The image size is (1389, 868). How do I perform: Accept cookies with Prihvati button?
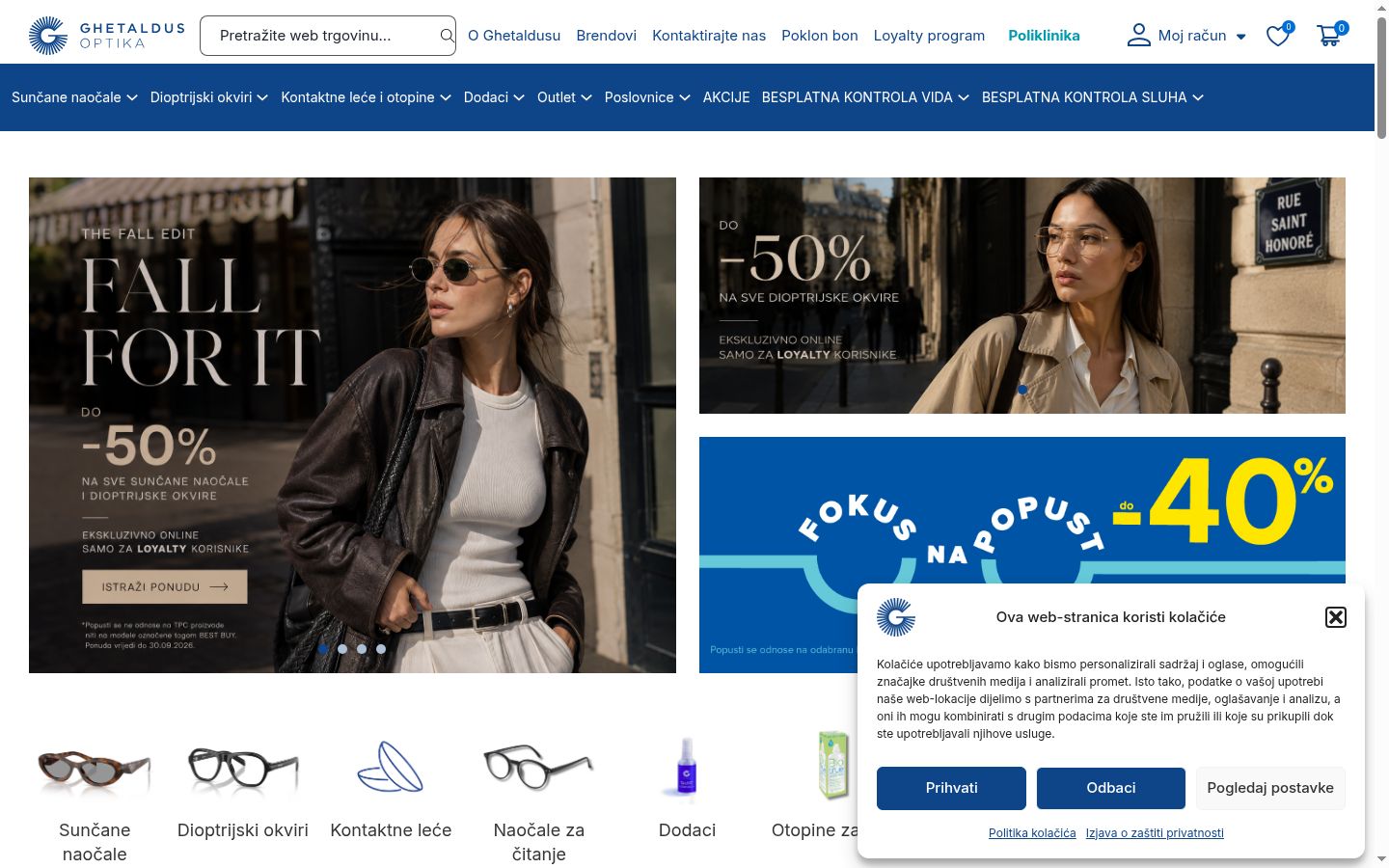tap(951, 788)
